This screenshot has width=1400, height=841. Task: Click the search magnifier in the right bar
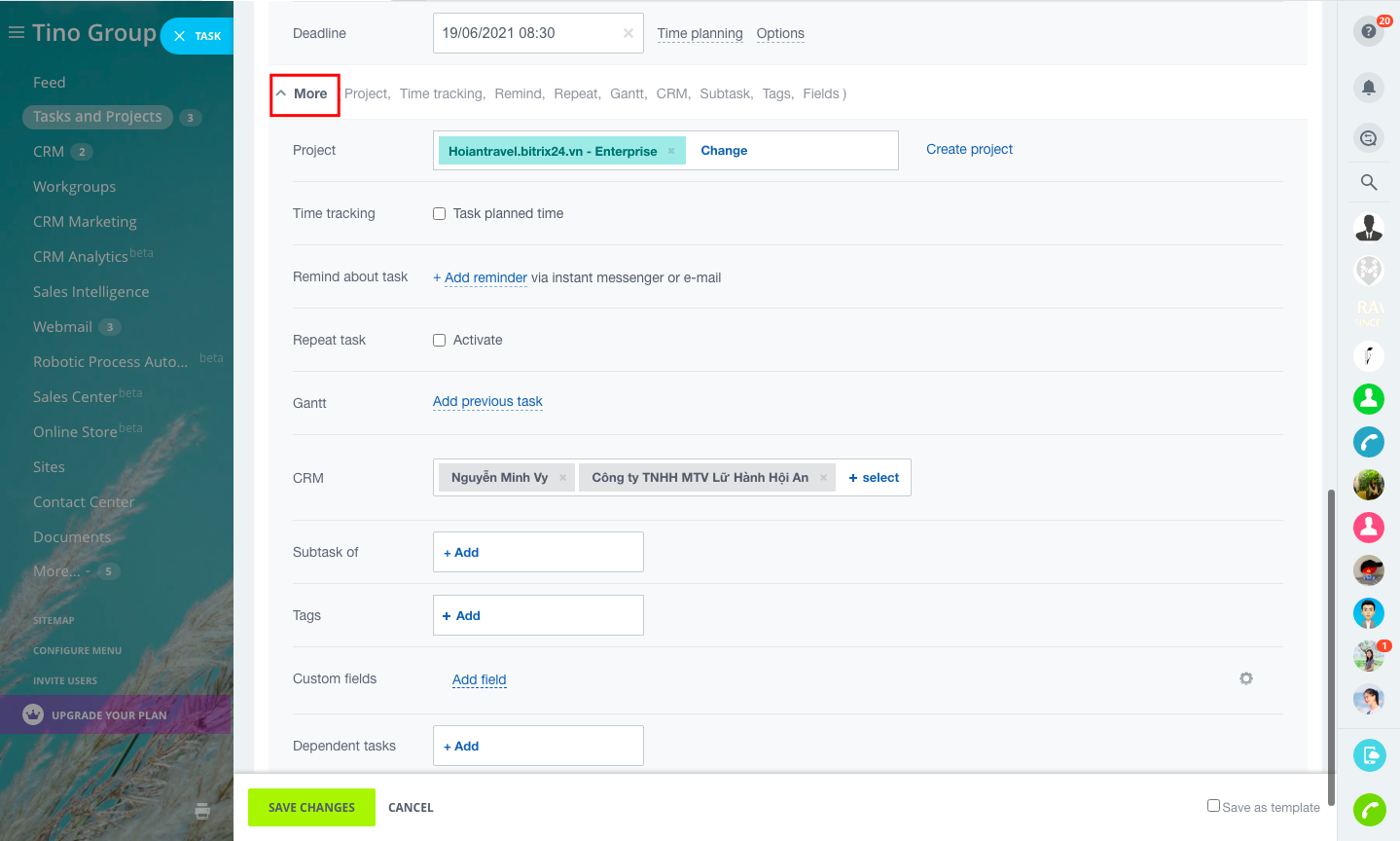click(1369, 182)
